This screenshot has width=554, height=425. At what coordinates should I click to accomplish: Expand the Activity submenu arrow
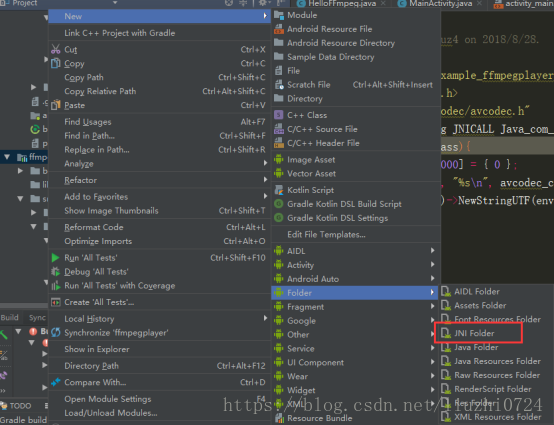[x=432, y=264]
